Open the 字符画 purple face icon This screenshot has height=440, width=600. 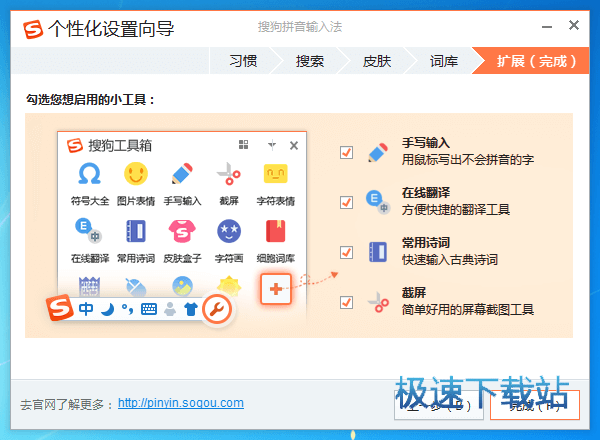pyautogui.click(x=229, y=231)
